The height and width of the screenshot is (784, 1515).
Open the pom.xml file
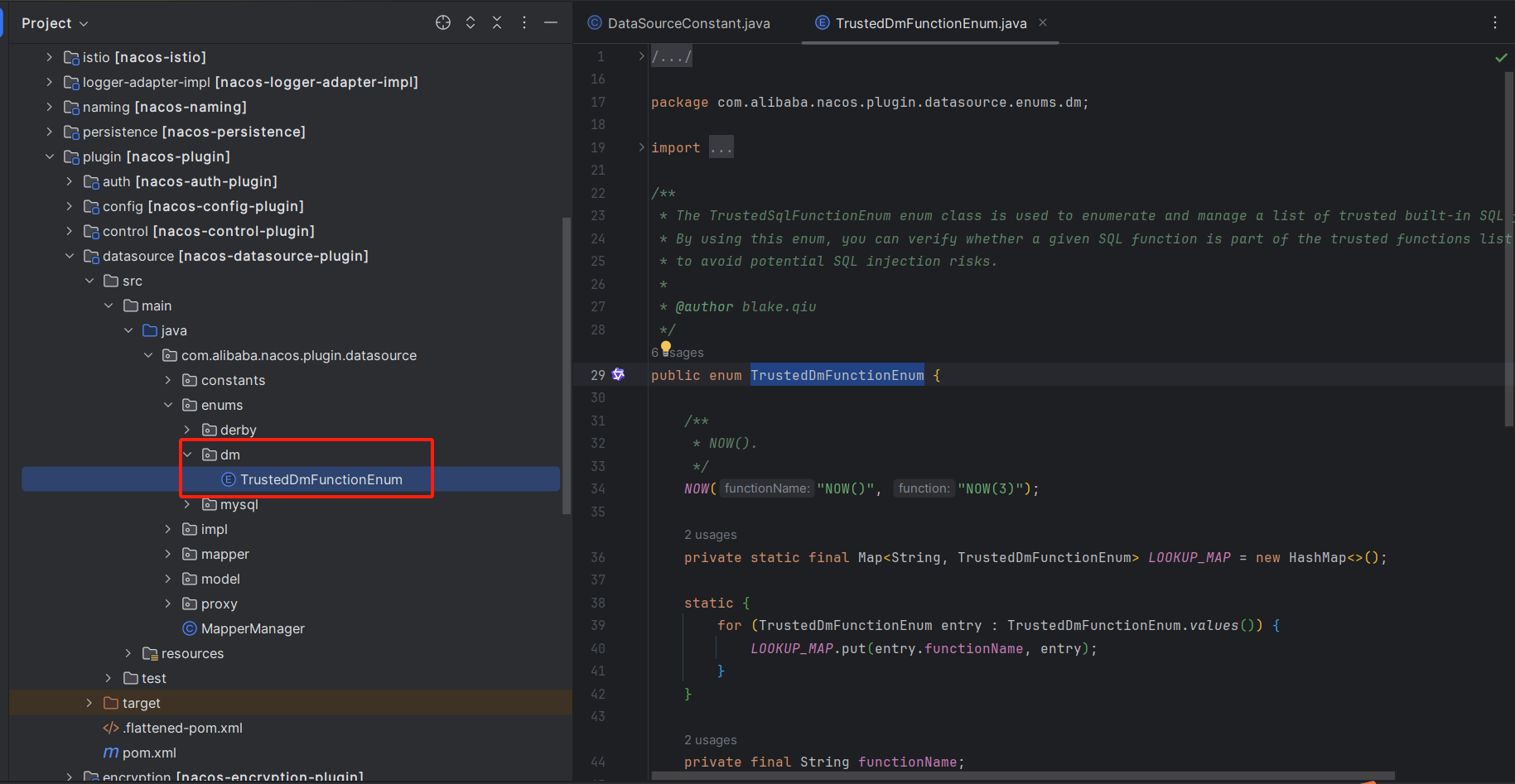[x=139, y=753]
